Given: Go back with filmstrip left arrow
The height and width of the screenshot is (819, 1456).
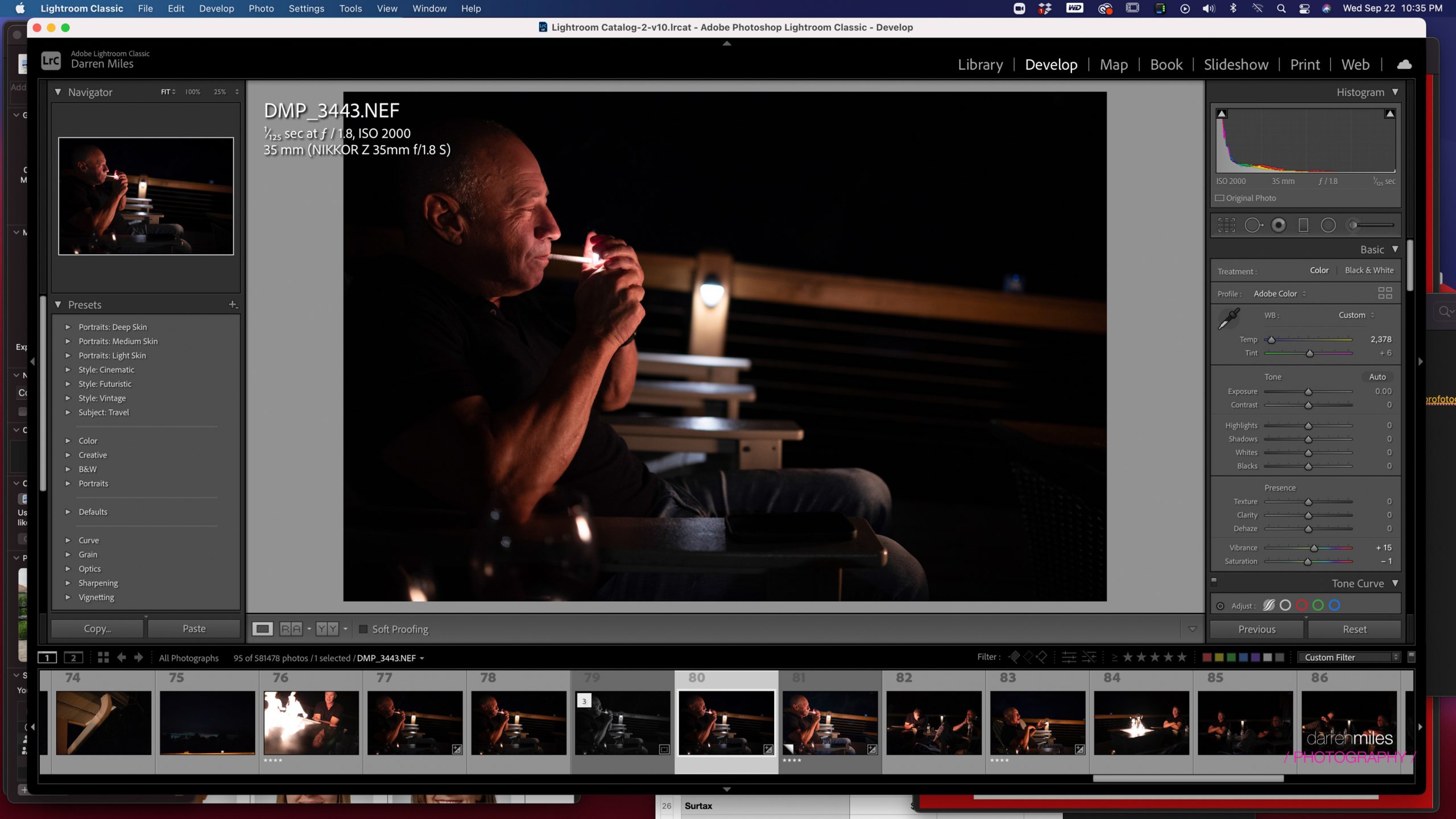Looking at the screenshot, I should (x=121, y=657).
